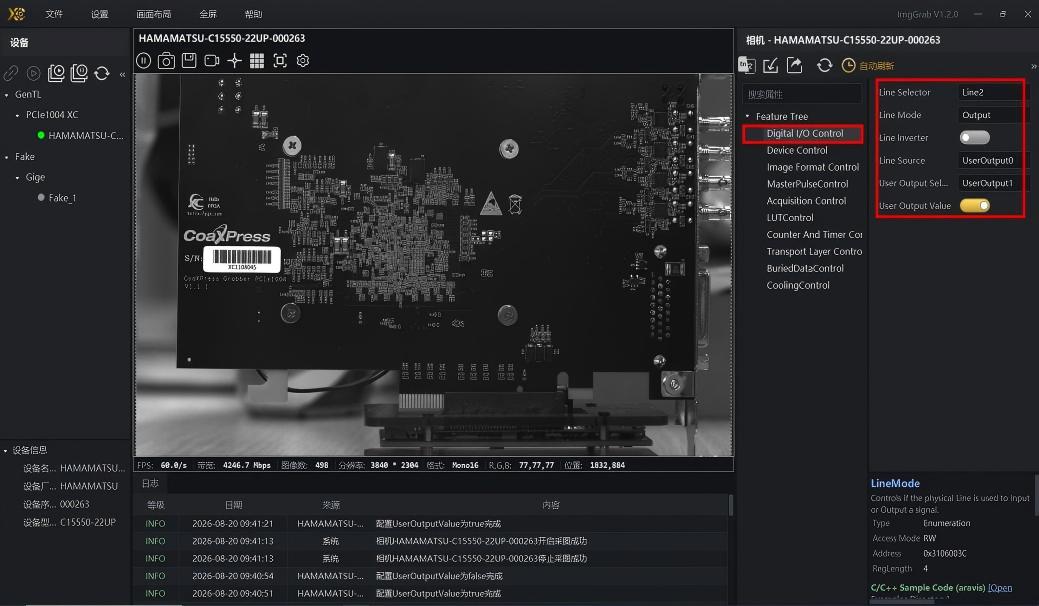Click the language switch icon in camera panel

click(x=747, y=65)
